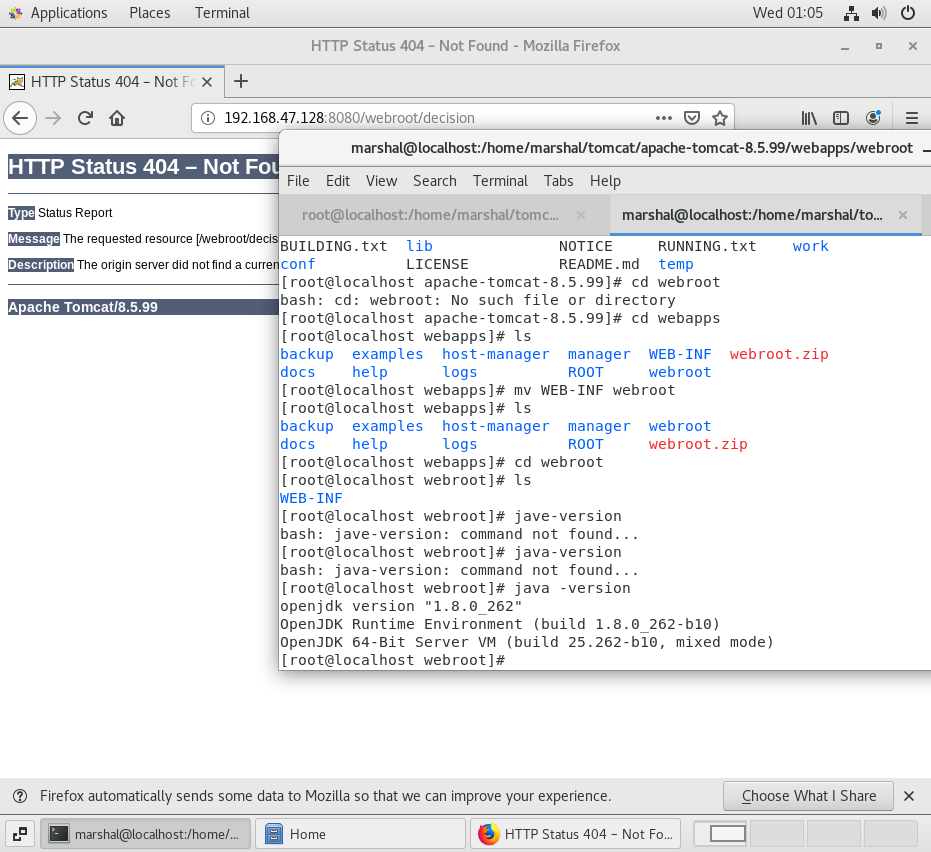Open the Terminal menu in terminal menubar

click(500, 181)
